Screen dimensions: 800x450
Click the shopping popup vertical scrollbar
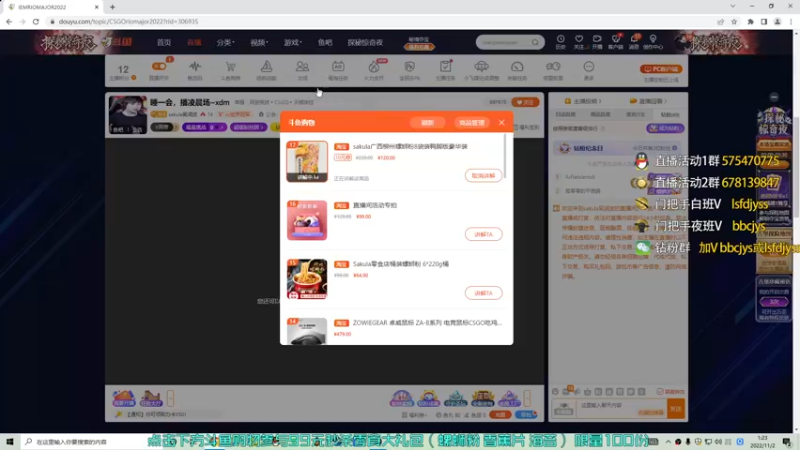[x=505, y=157]
